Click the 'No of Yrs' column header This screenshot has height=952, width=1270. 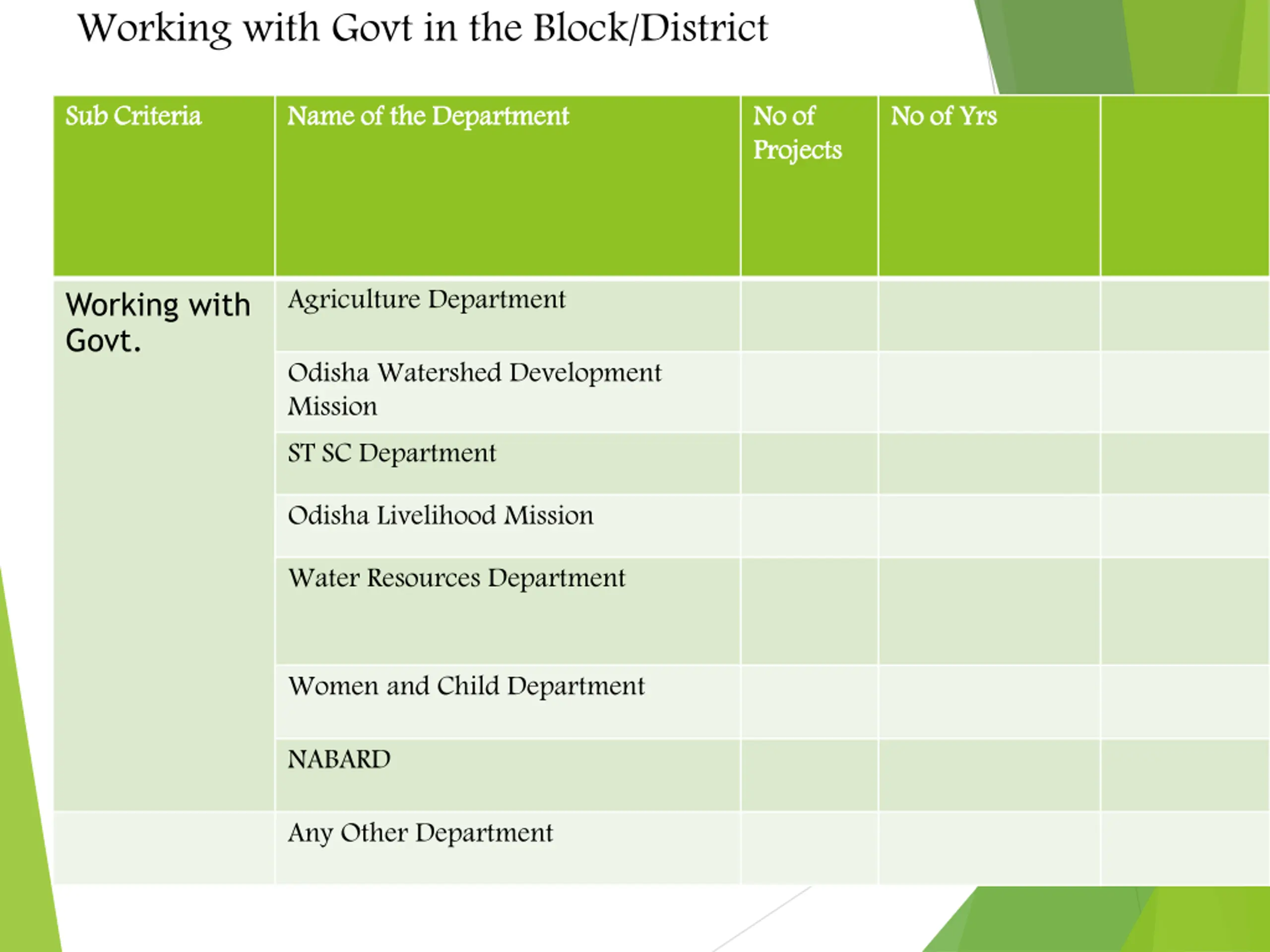point(989,186)
